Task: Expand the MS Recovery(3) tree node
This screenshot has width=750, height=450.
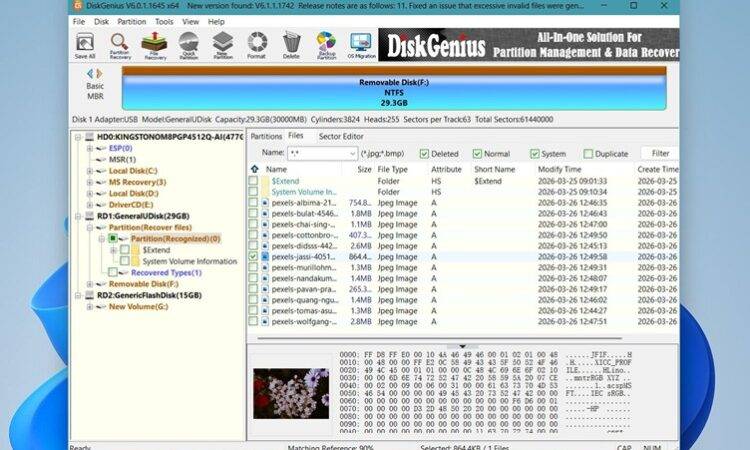Action: 89,182
